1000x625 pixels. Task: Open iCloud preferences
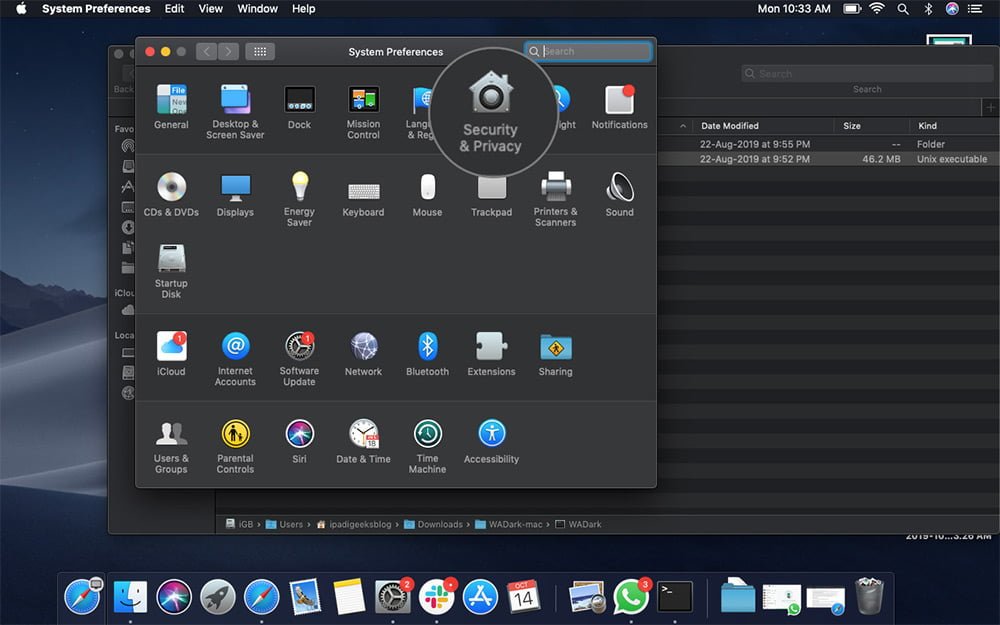coord(171,354)
